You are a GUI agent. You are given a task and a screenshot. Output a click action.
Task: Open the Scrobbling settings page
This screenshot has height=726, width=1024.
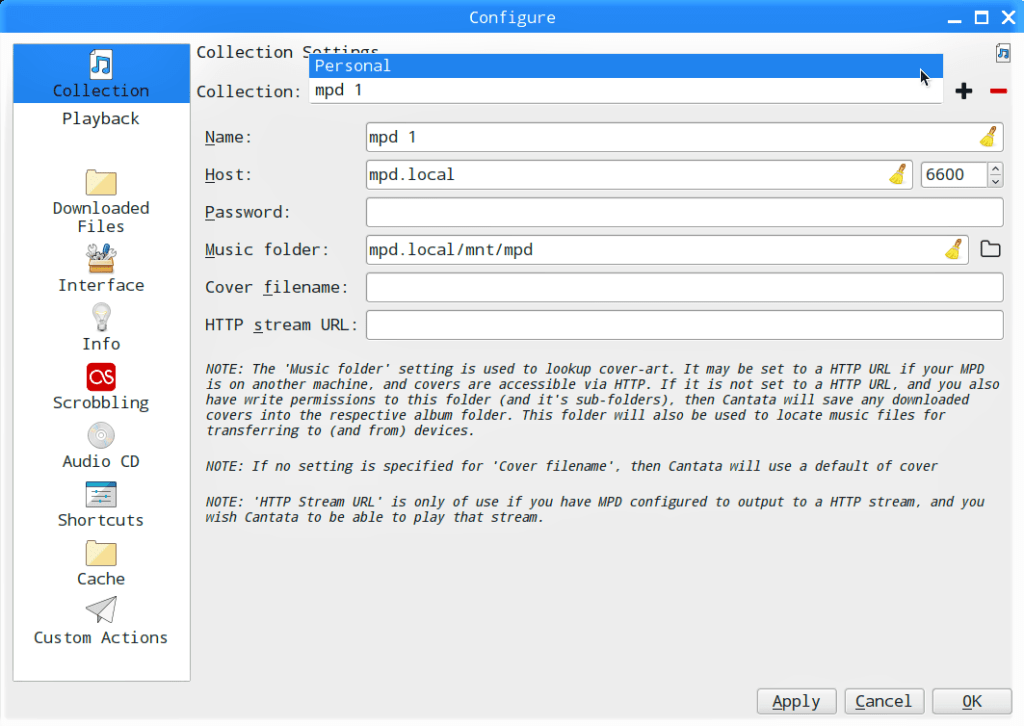click(101, 386)
